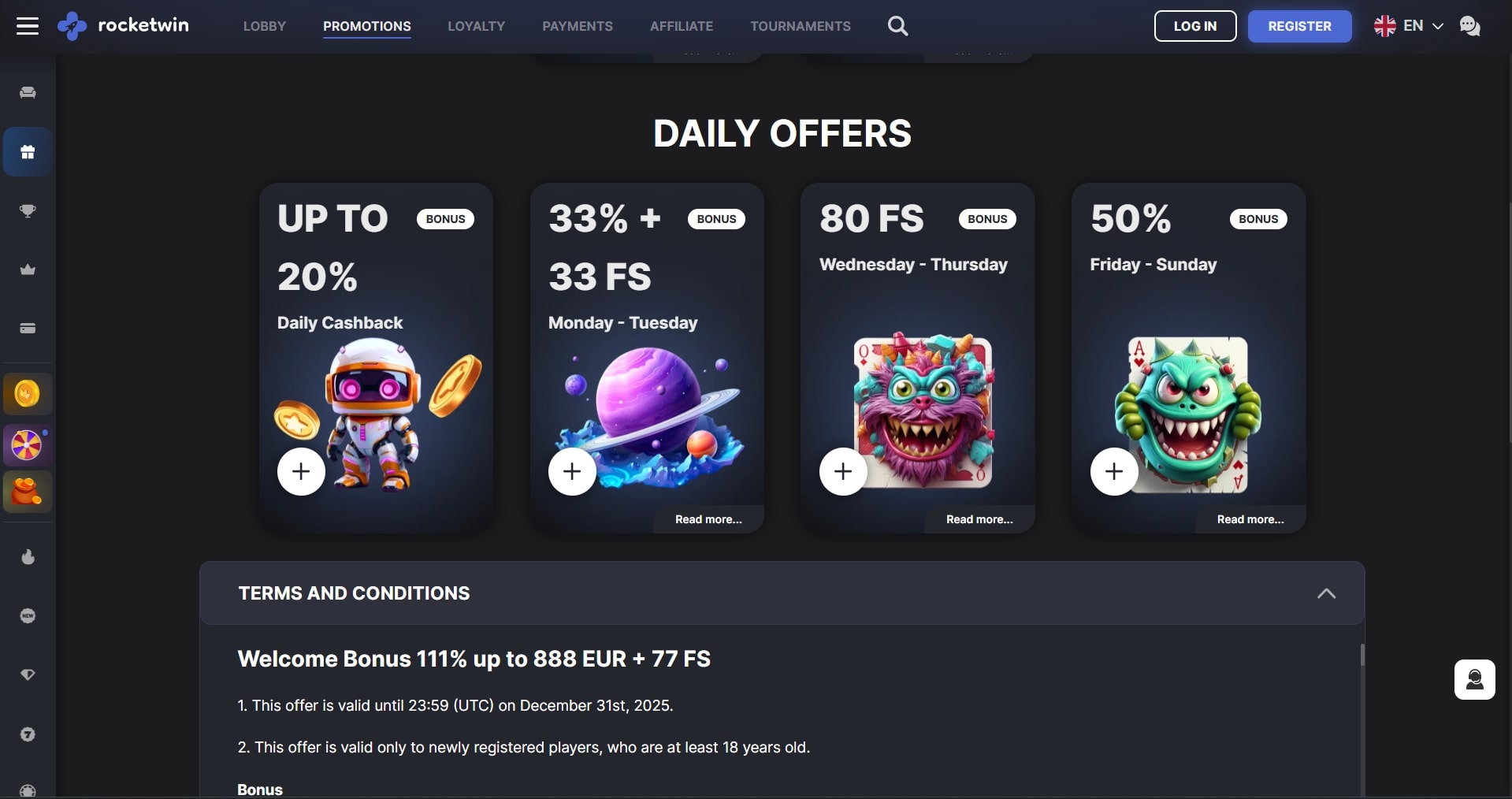Go to the Tournaments tab
Viewport: 1512px width, 799px height.
point(800,26)
